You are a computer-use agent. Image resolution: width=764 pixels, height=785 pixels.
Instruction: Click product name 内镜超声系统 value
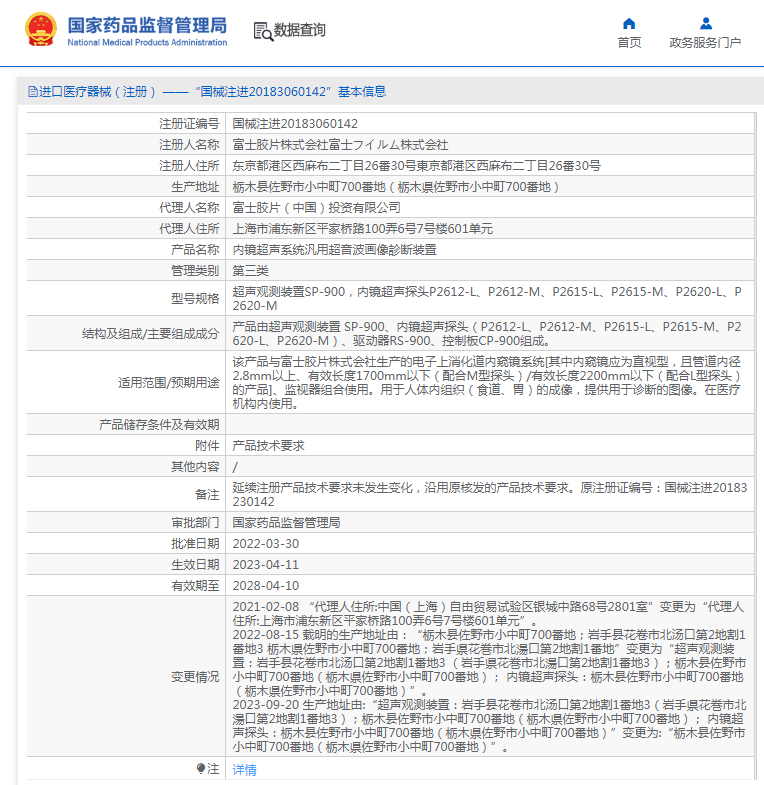point(334,250)
